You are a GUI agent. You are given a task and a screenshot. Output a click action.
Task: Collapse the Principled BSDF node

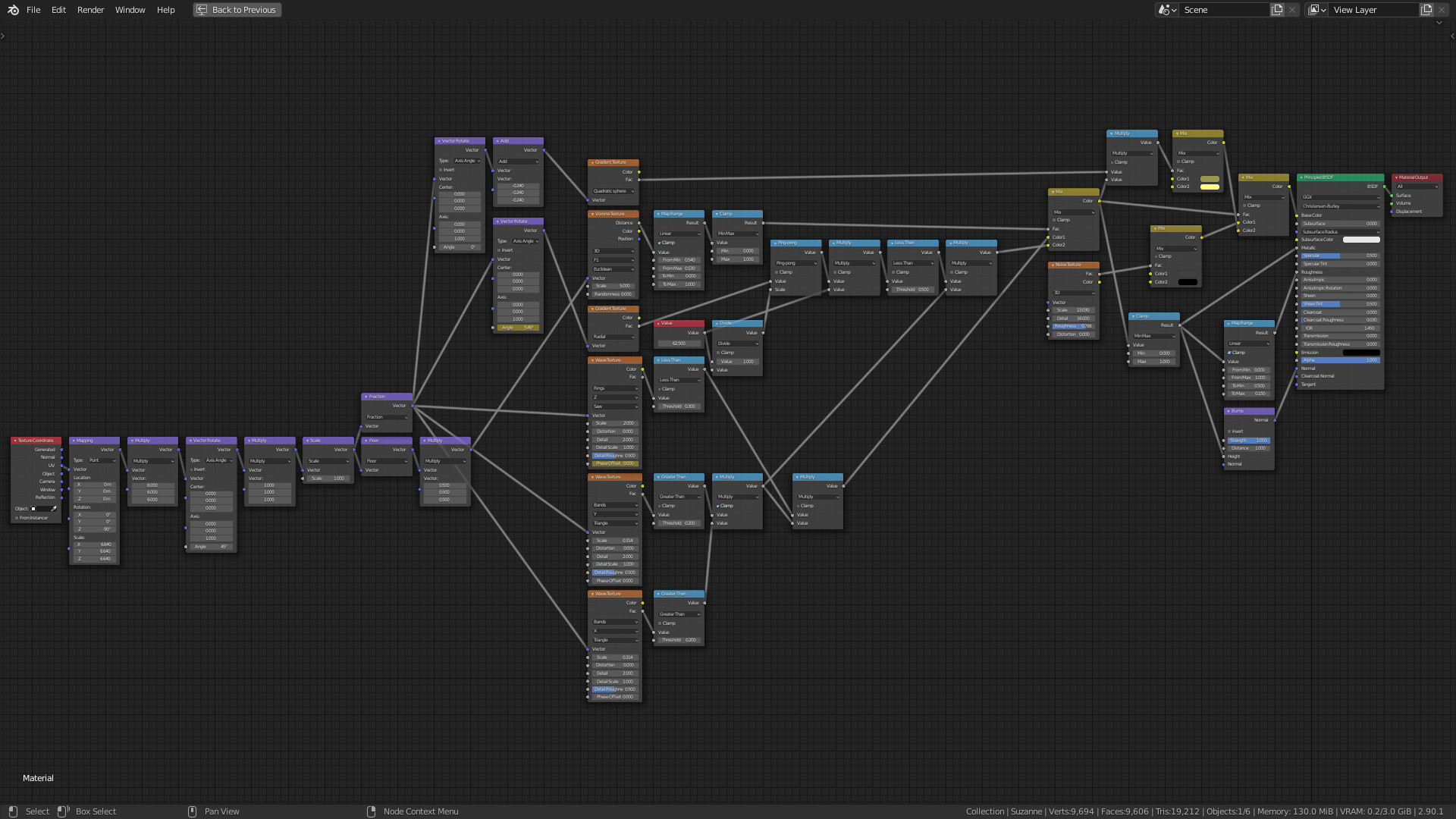[1301, 177]
